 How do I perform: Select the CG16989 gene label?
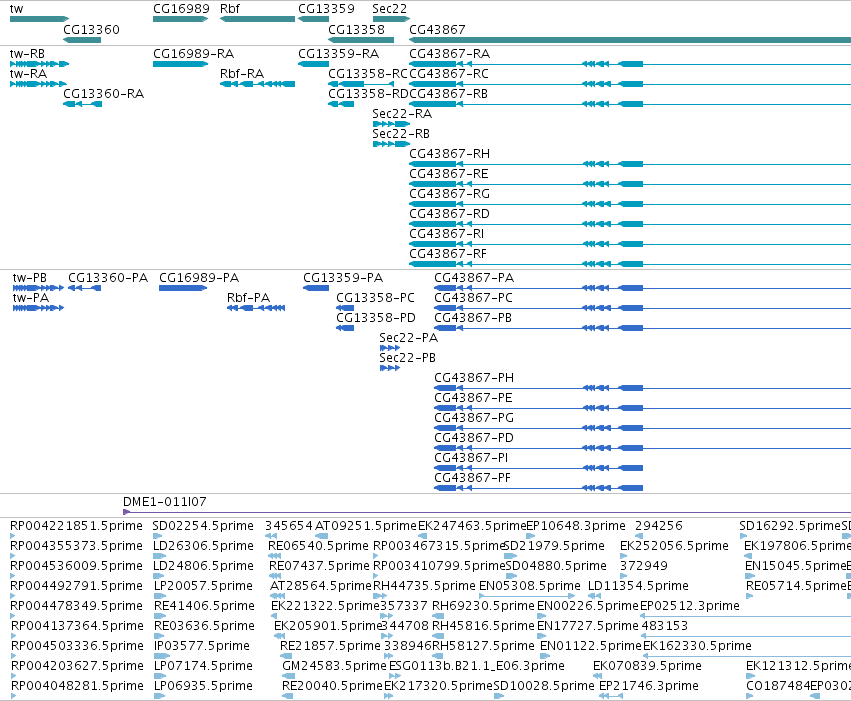(181, 9)
